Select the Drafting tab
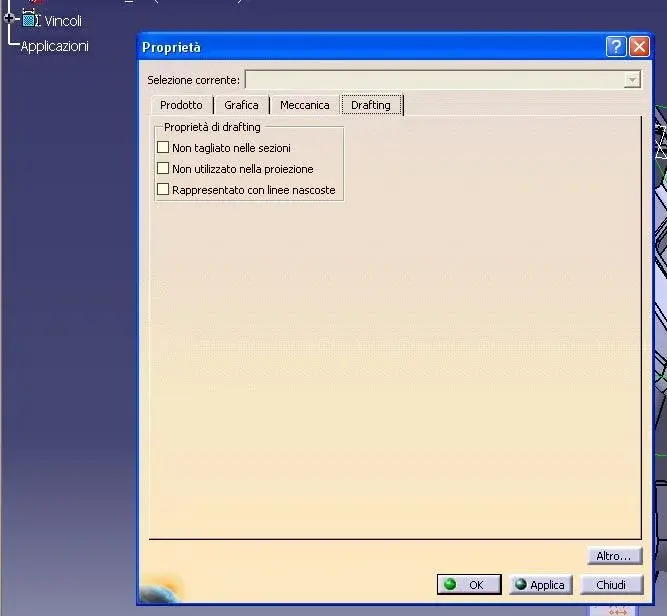Image resolution: width=667 pixels, height=616 pixels. coord(371,105)
